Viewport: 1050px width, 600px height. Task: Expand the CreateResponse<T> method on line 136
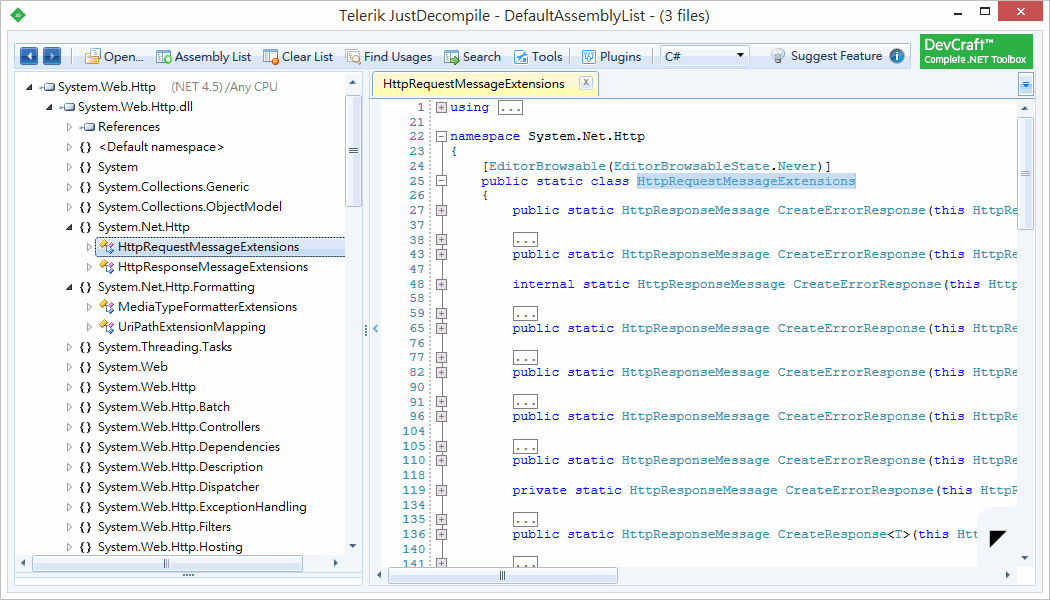(441, 534)
